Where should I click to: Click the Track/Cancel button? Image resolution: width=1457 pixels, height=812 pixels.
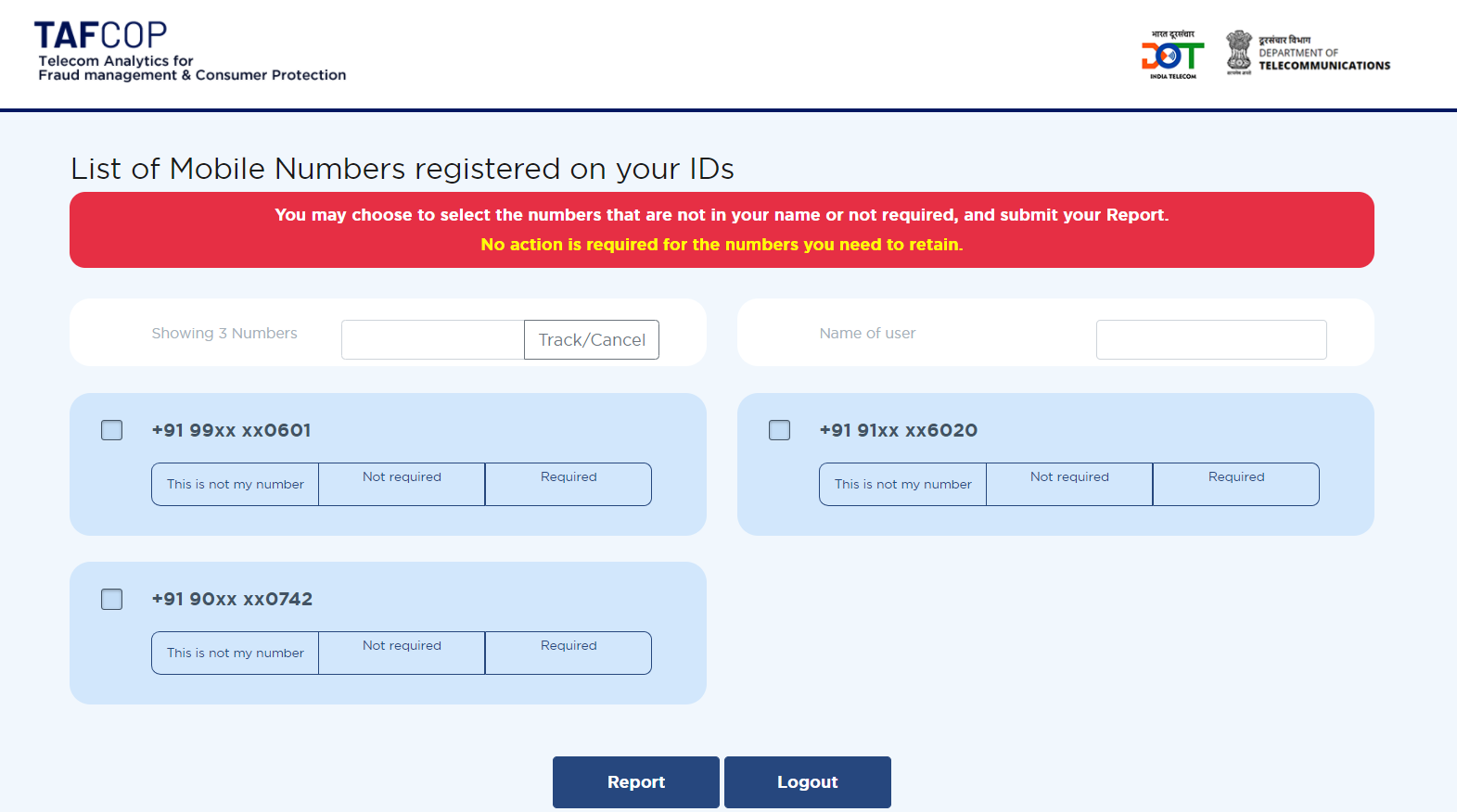point(592,339)
